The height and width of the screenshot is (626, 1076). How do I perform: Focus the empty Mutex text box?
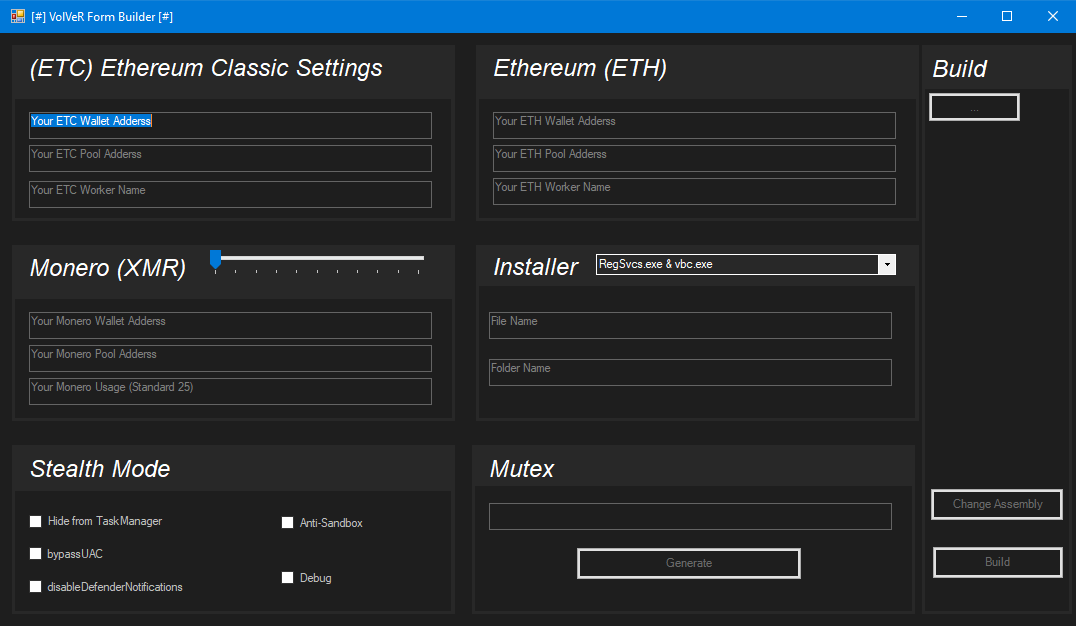[x=690, y=517]
